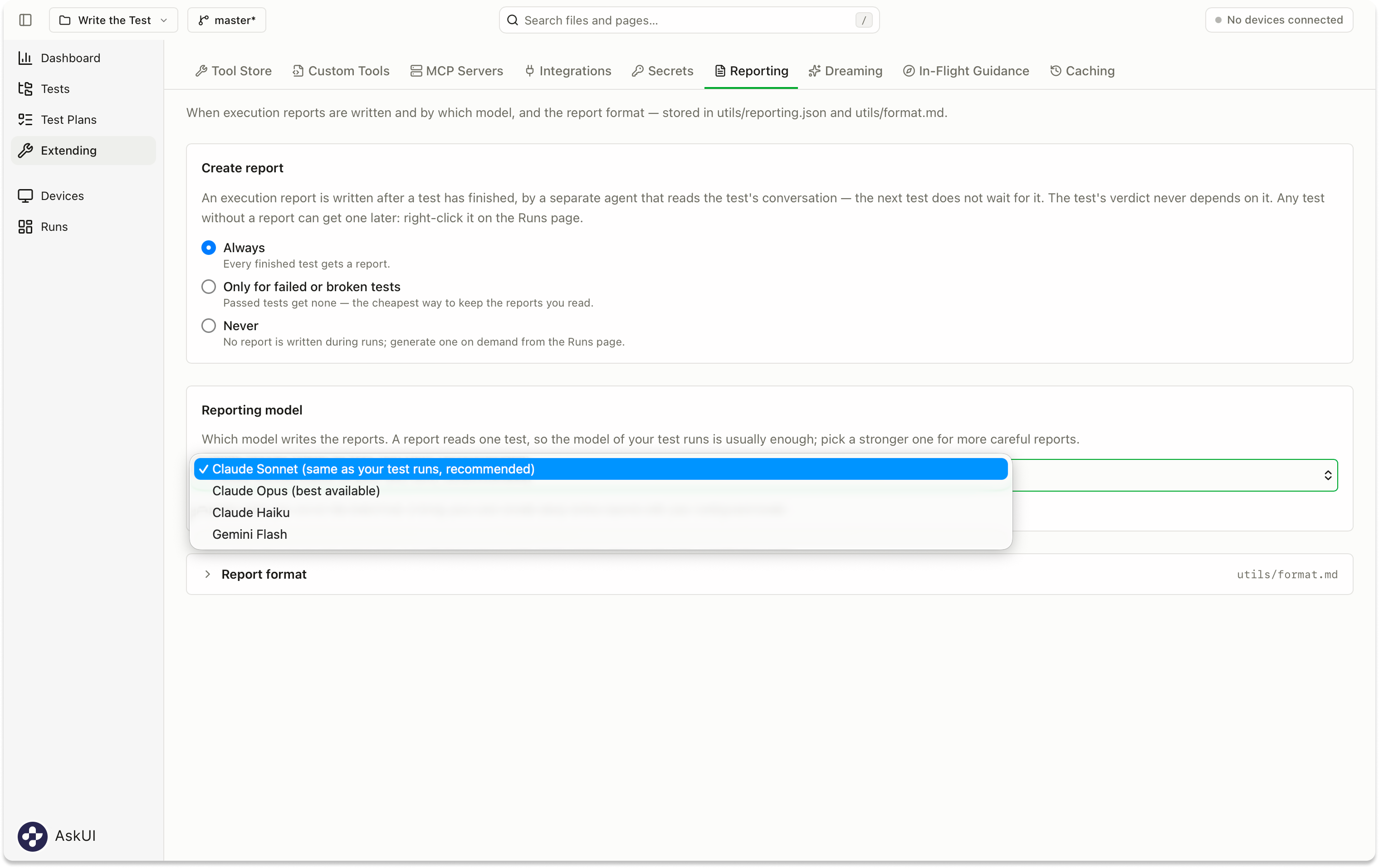Go to Tests in sidebar
The width and height of the screenshot is (1379, 868).
click(x=83, y=89)
